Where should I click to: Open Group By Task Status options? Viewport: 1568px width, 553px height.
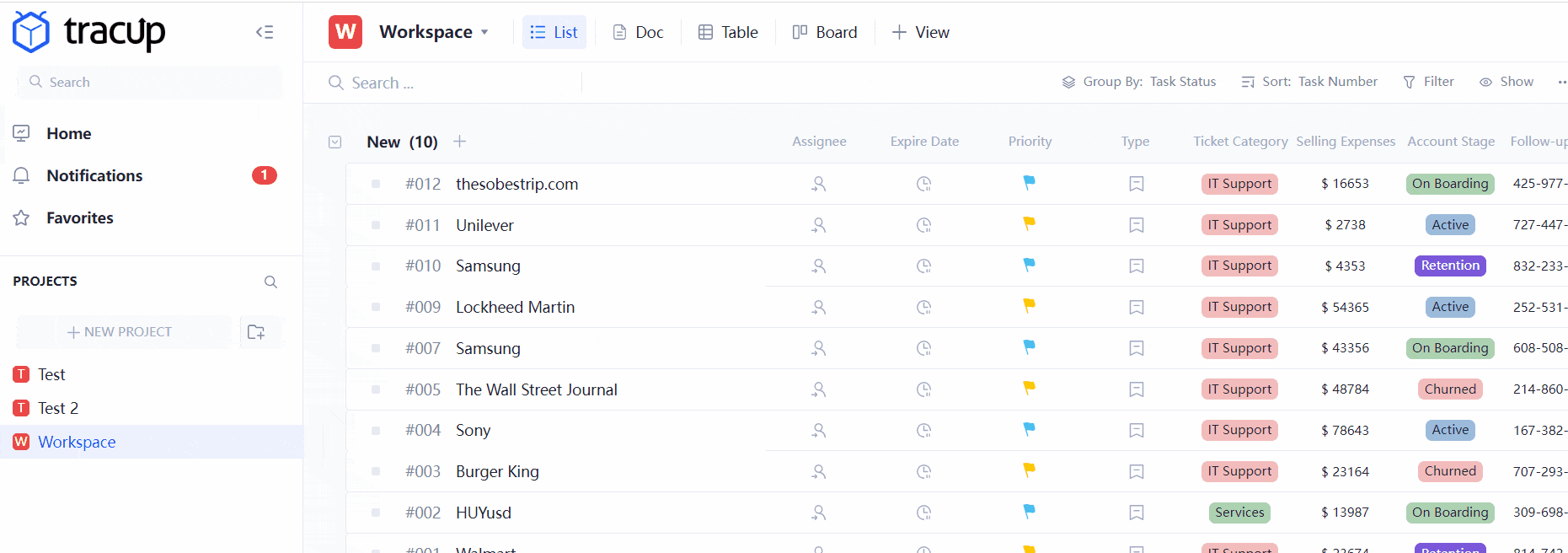1139,82
